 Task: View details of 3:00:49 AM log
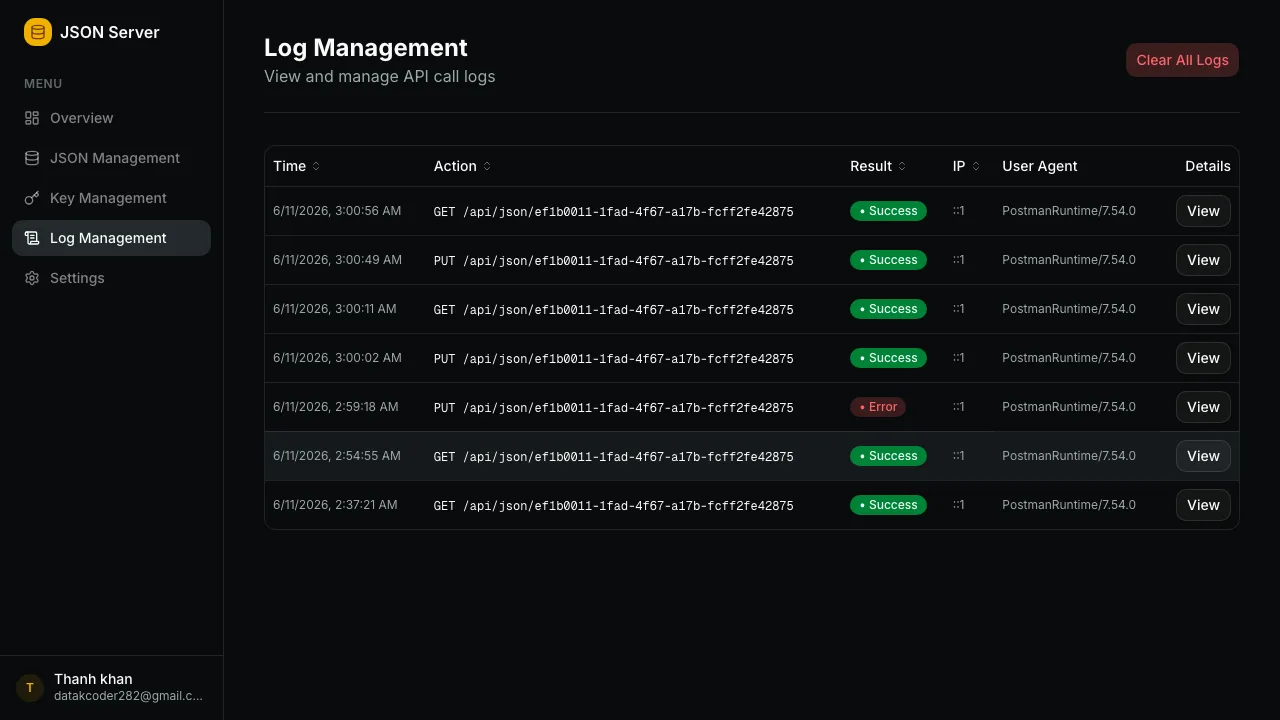click(x=1203, y=260)
